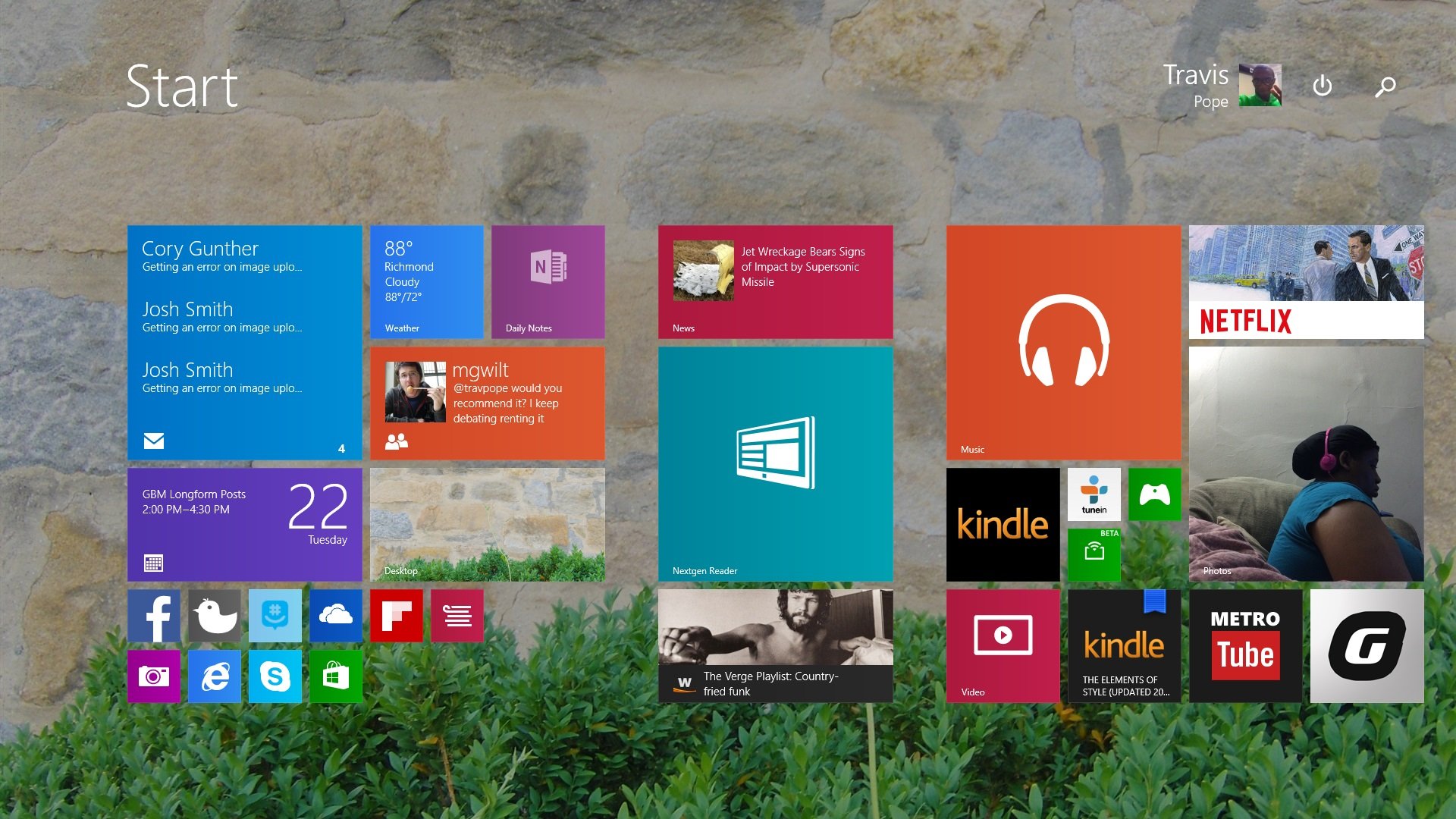The width and height of the screenshot is (1456, 819).
Task: Launch the Facebook app tile
Action: point(154,616)
